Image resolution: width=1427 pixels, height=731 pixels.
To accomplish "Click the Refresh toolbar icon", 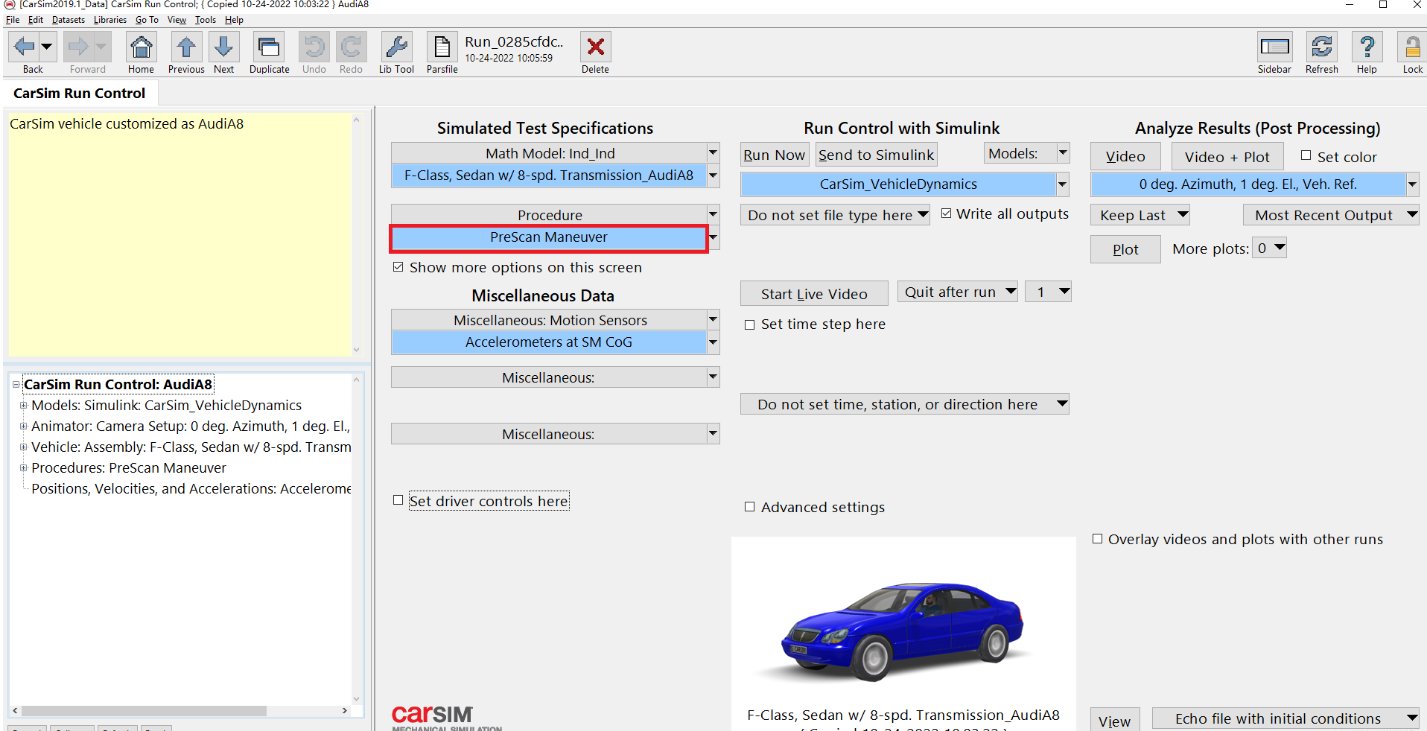I will coord(1322,47).
